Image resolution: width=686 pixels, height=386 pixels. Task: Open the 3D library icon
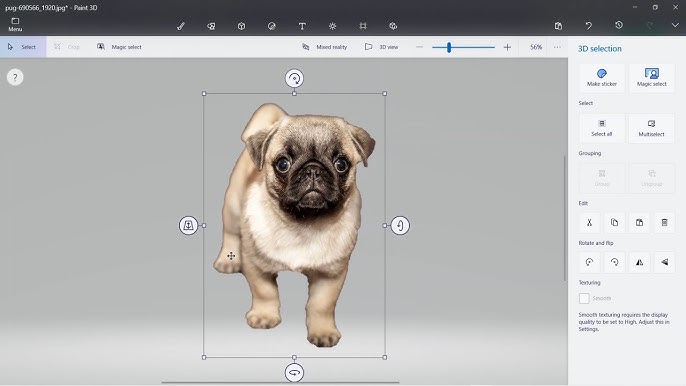coord(393,26)
